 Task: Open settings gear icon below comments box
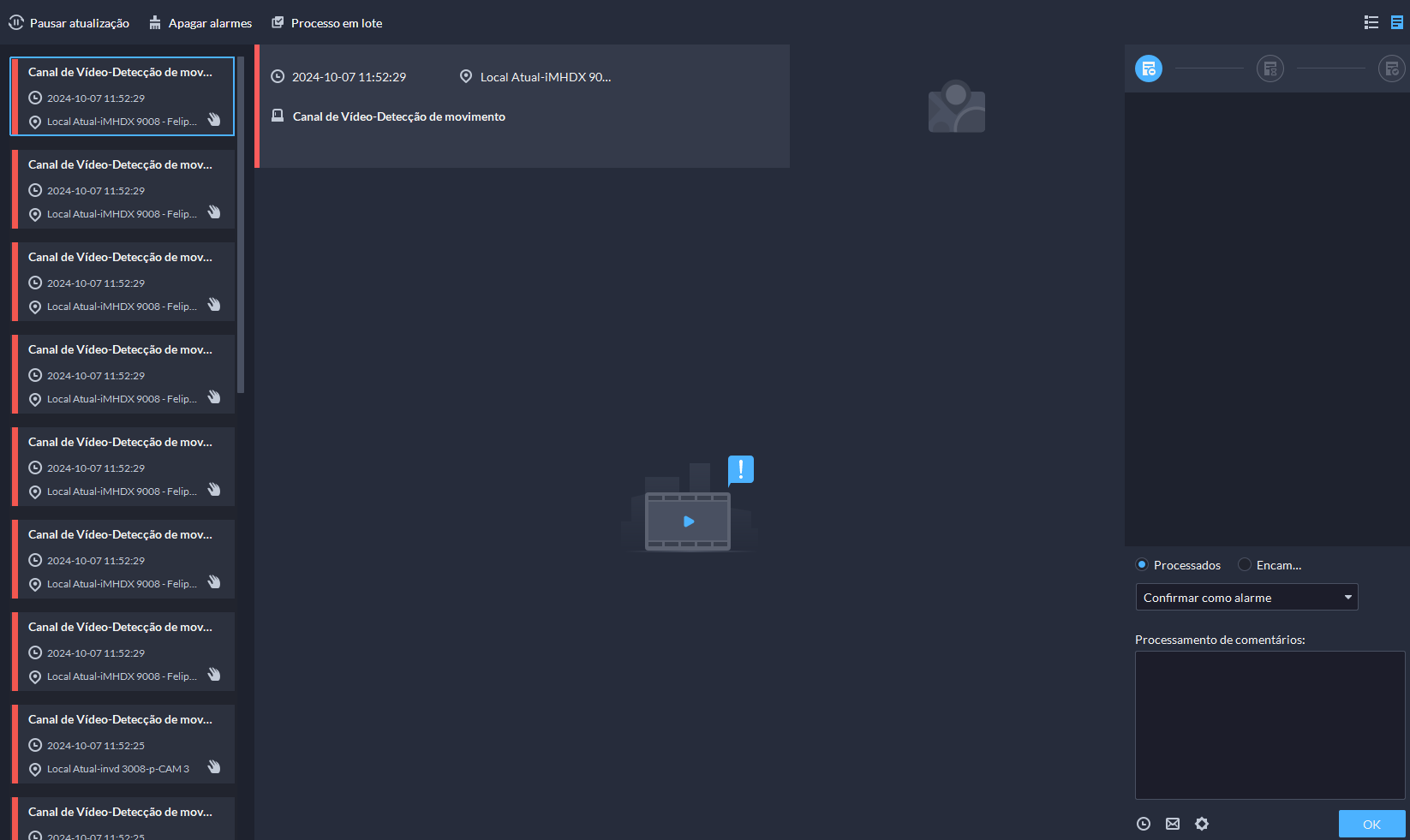(x=1202, y=824)
